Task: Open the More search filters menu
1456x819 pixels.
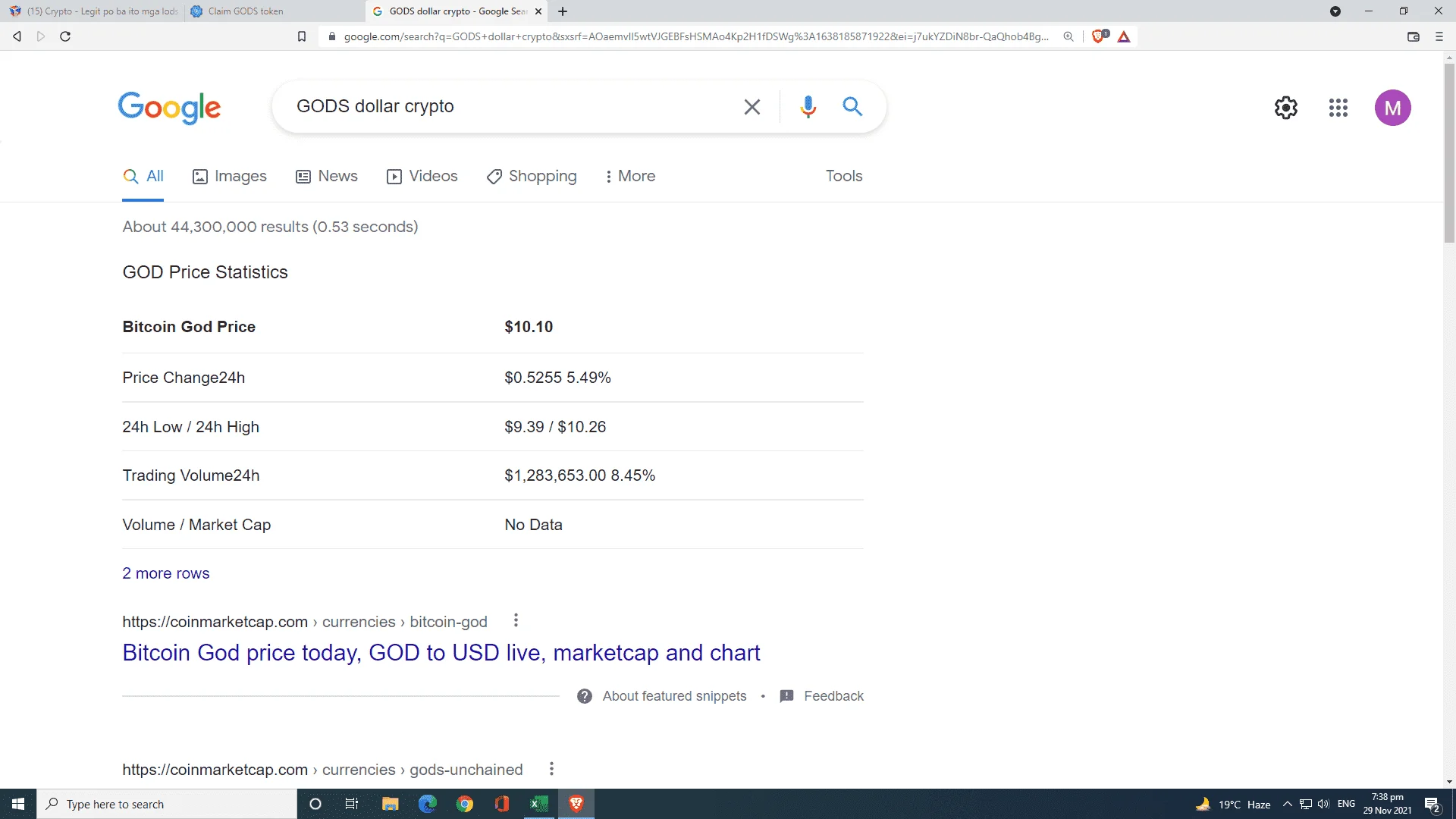Action: (x=630, y=176)
